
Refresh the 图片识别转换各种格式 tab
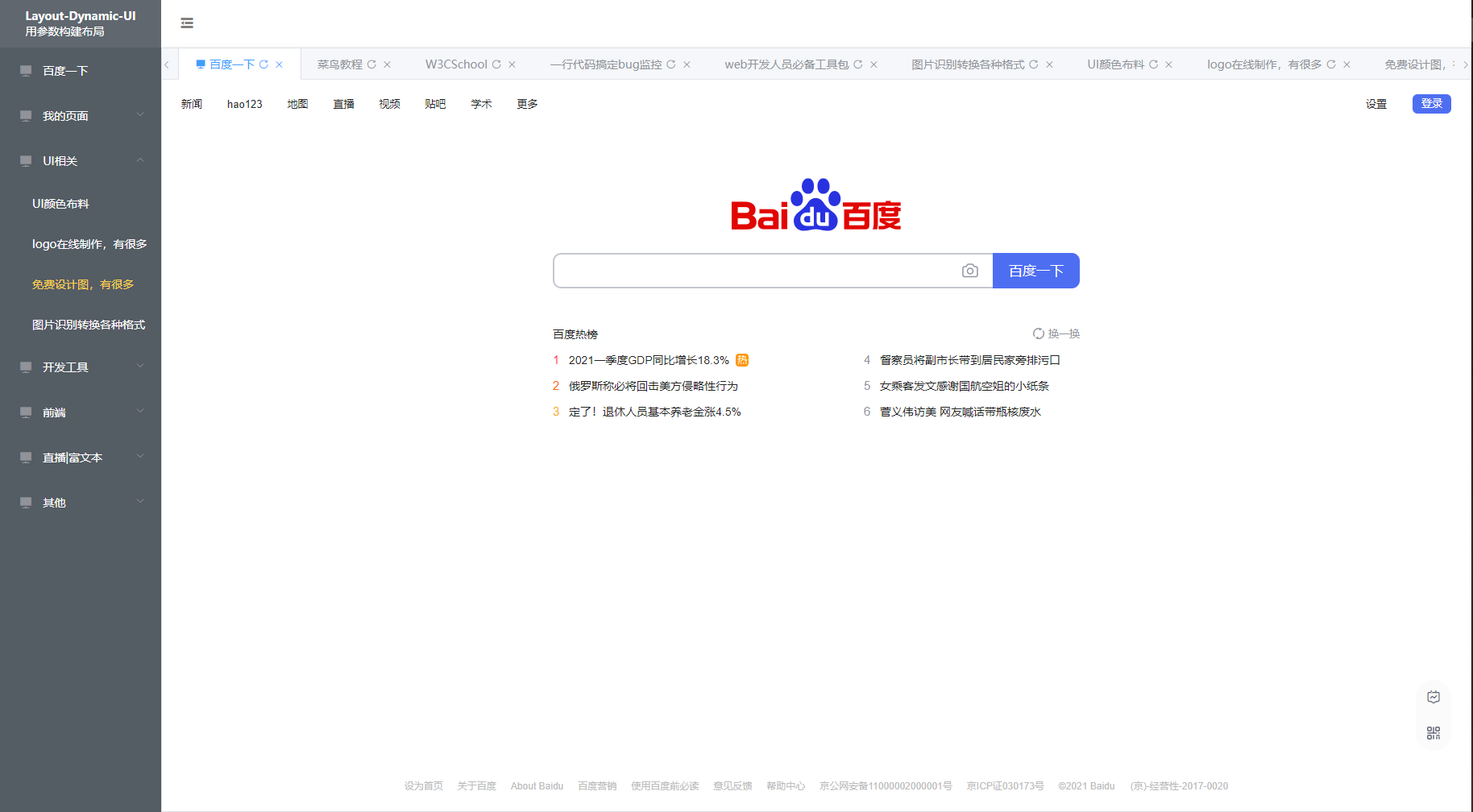[1034, 64]
